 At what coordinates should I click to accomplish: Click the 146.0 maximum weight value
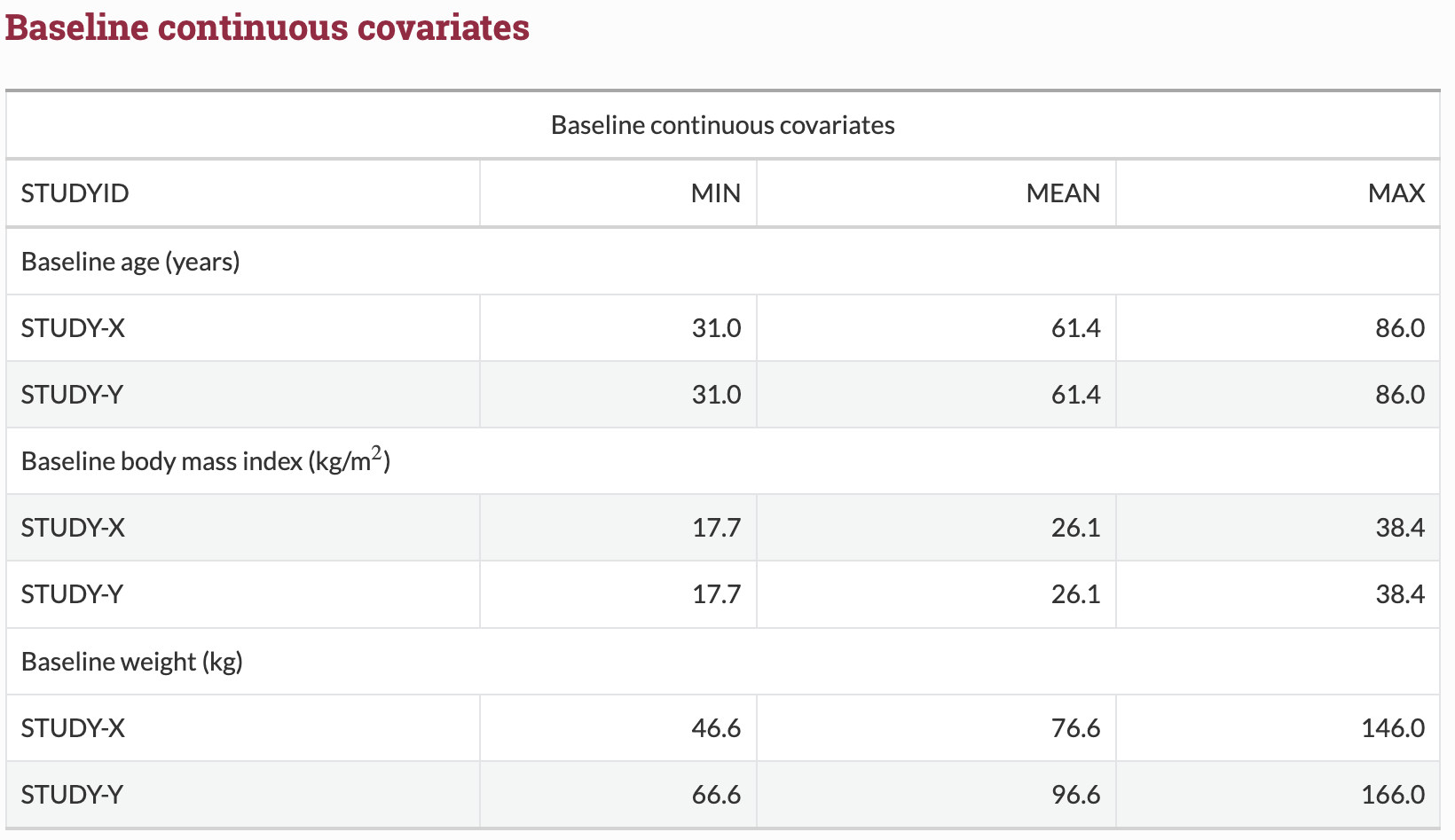[x=1392, y=728]
